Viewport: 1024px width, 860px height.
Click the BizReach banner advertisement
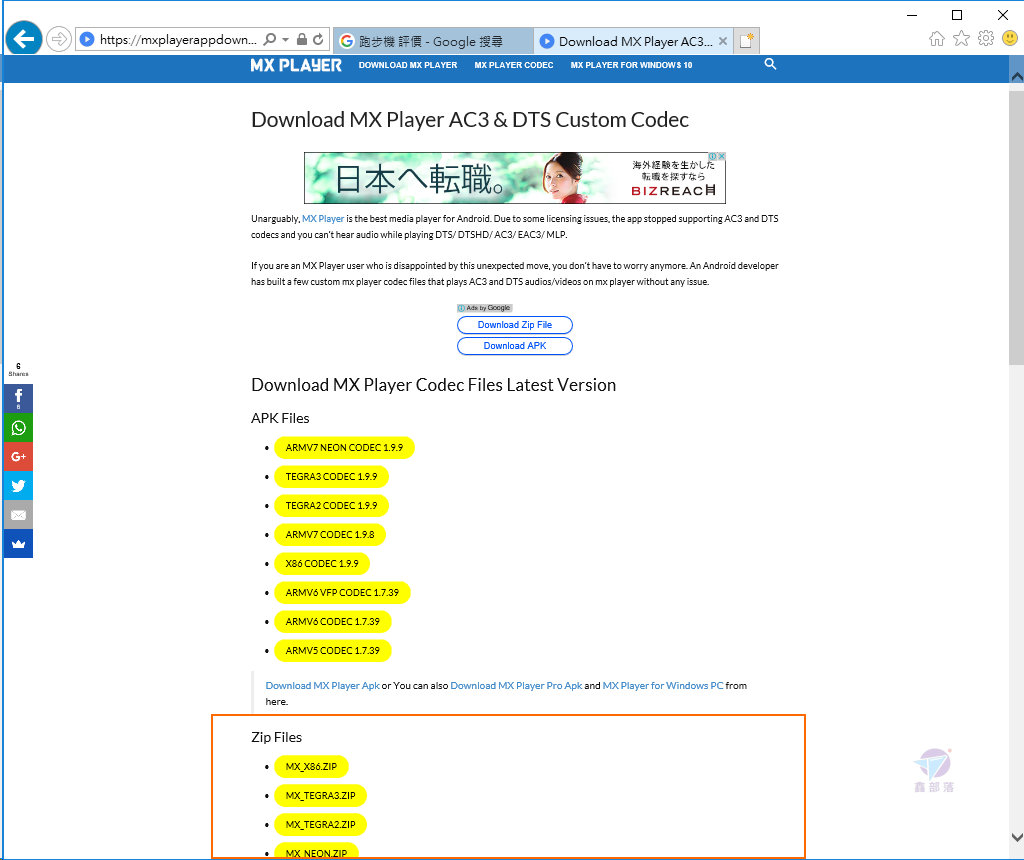coord(515,178)
